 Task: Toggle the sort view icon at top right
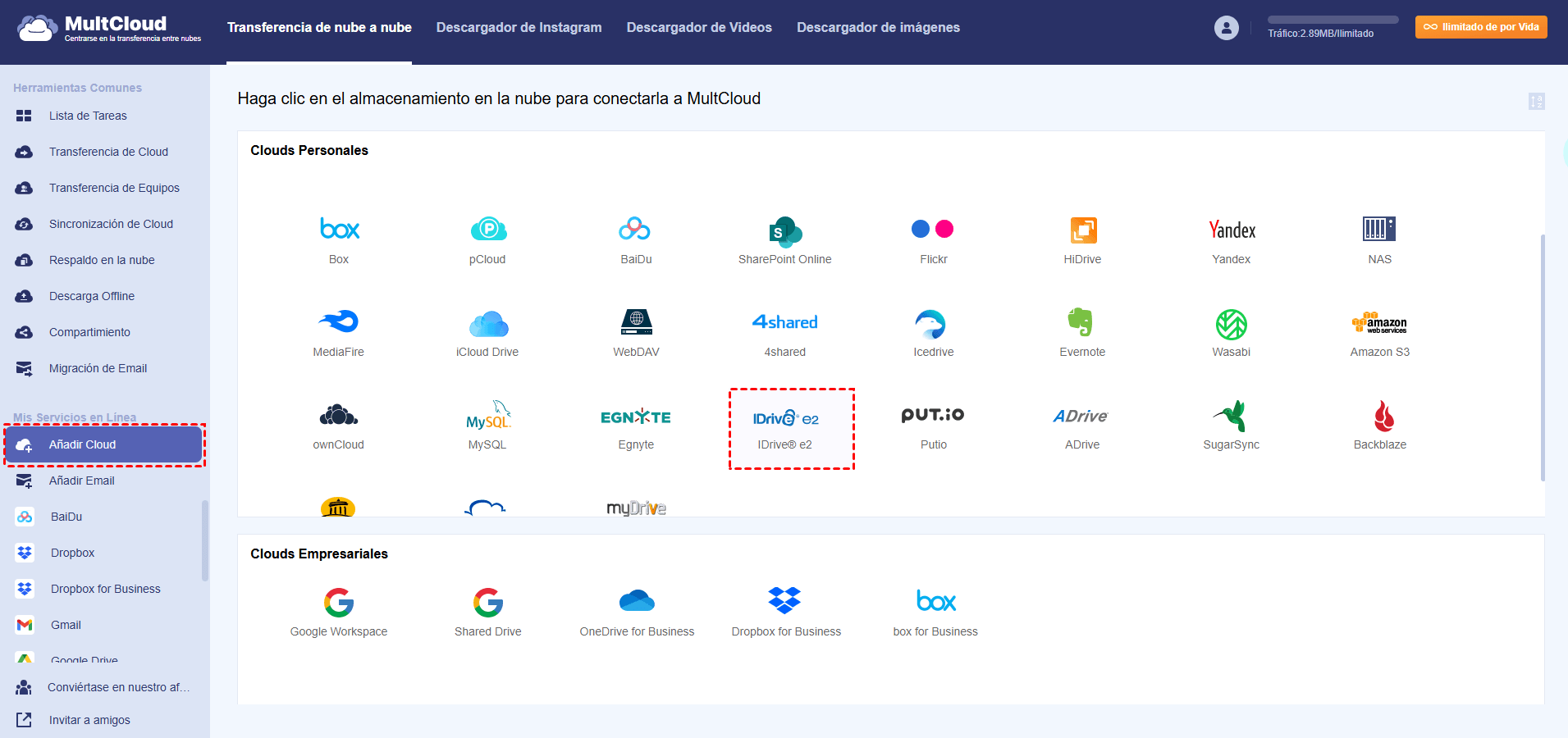[x=1536, y=102]
